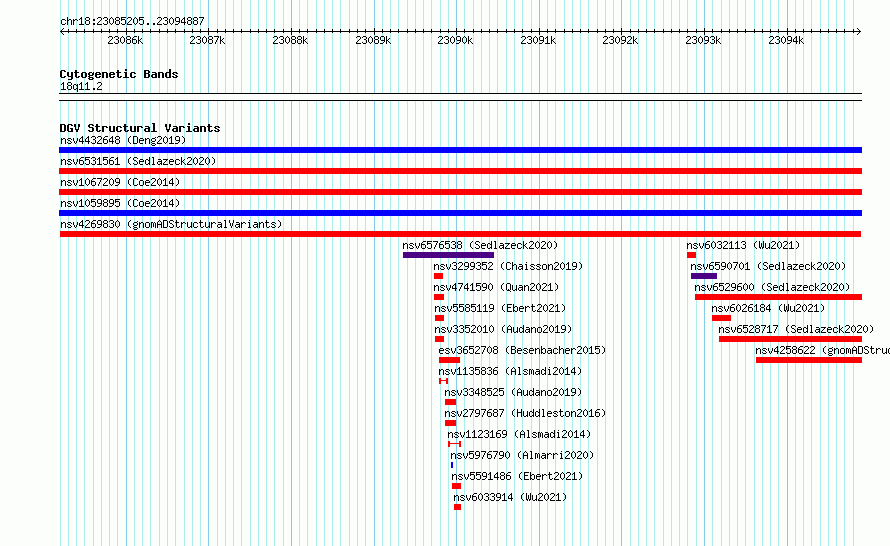Open the nsv6531561 (Sedlazeck2020) variant label

coord(138,161)
